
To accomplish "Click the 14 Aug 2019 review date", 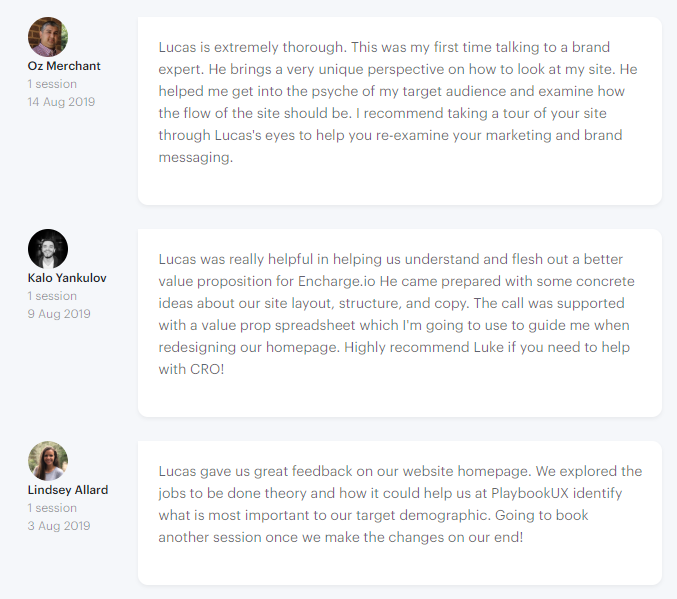I will [61, 102].
